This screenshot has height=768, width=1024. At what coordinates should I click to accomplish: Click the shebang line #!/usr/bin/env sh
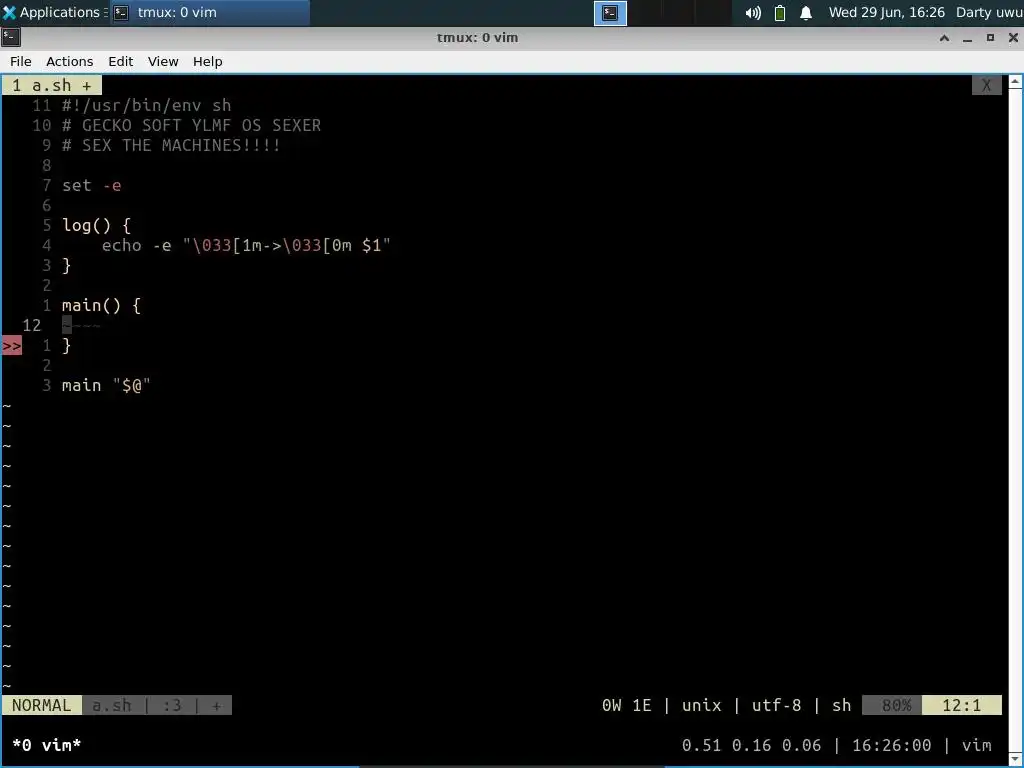(x=146, y=105)
